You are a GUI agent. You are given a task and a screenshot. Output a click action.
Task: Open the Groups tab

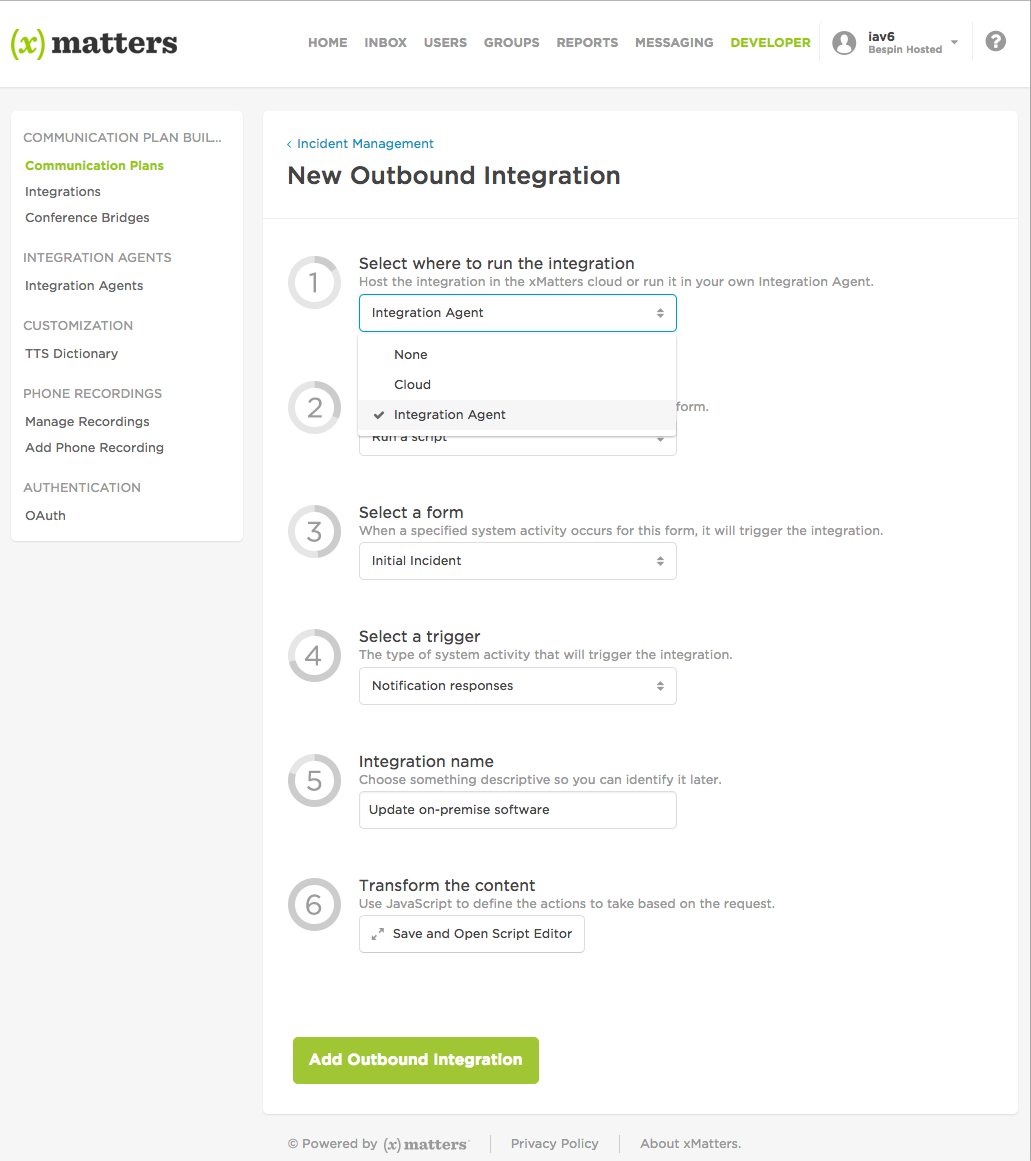click(511, 43)
